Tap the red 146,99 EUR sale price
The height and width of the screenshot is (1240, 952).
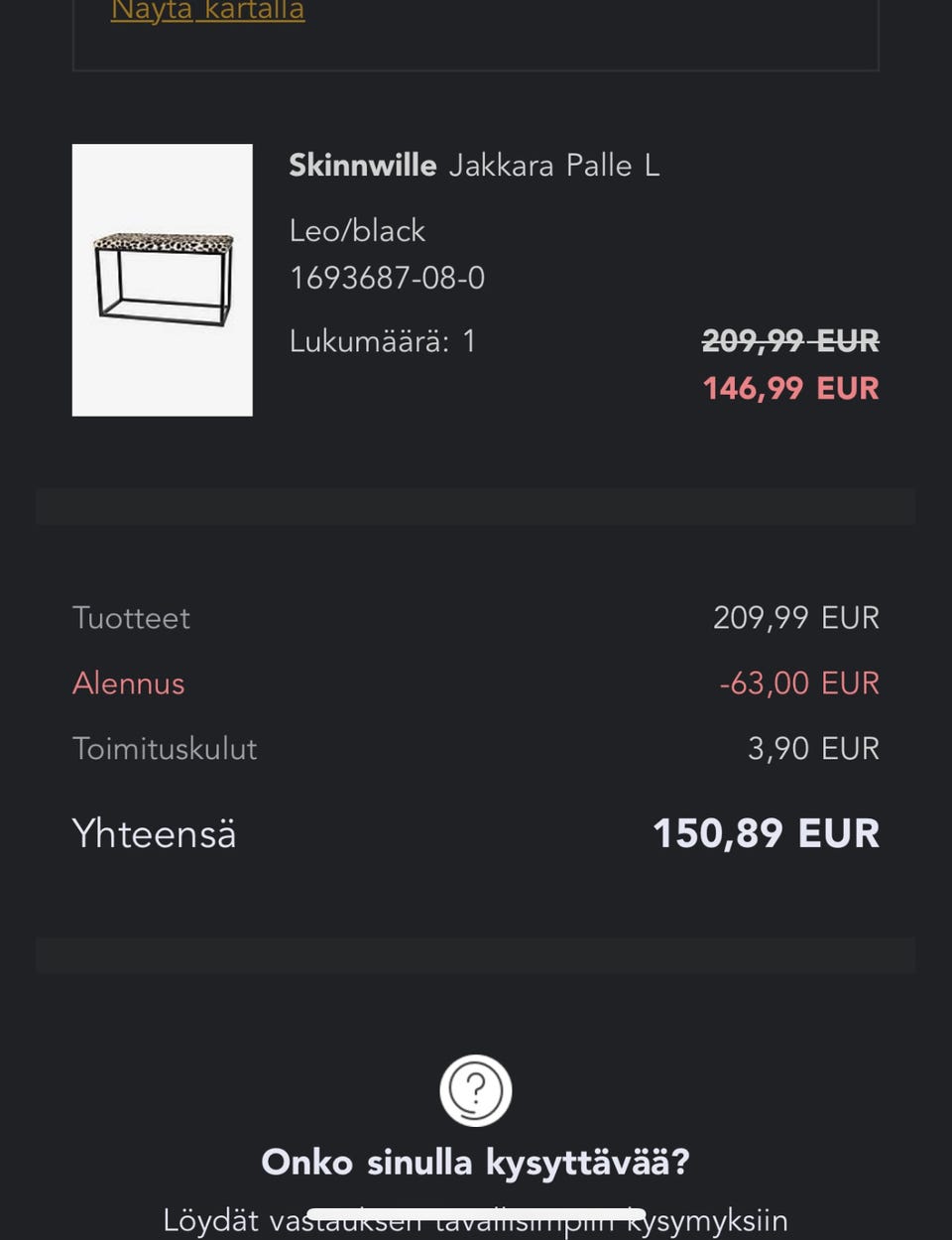[x=790, y=388]
